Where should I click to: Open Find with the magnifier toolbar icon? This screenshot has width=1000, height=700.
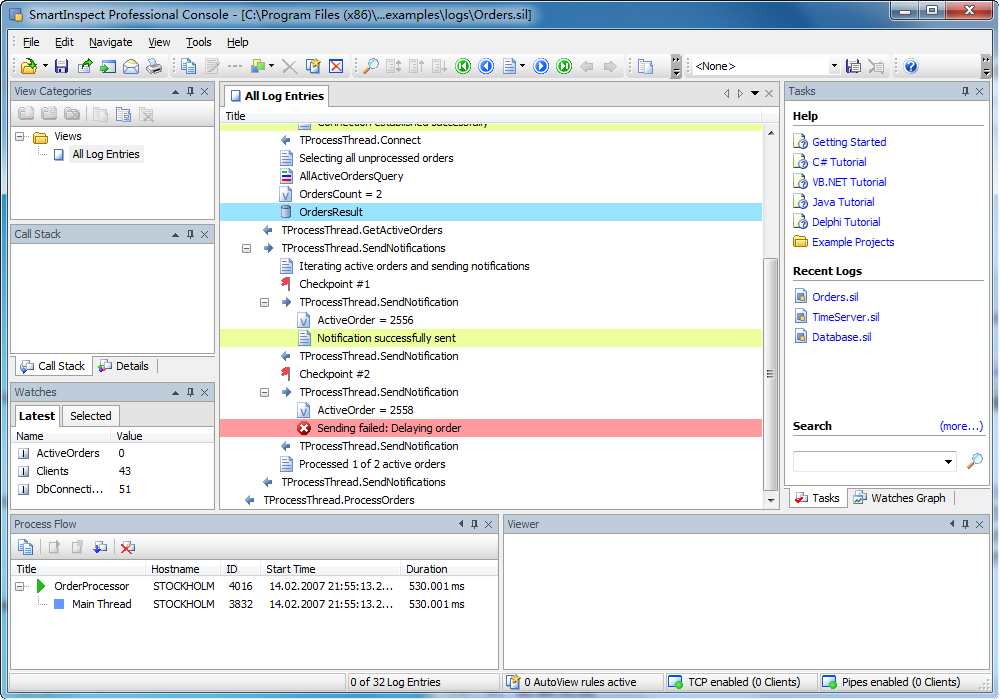[x=370, y=67]
